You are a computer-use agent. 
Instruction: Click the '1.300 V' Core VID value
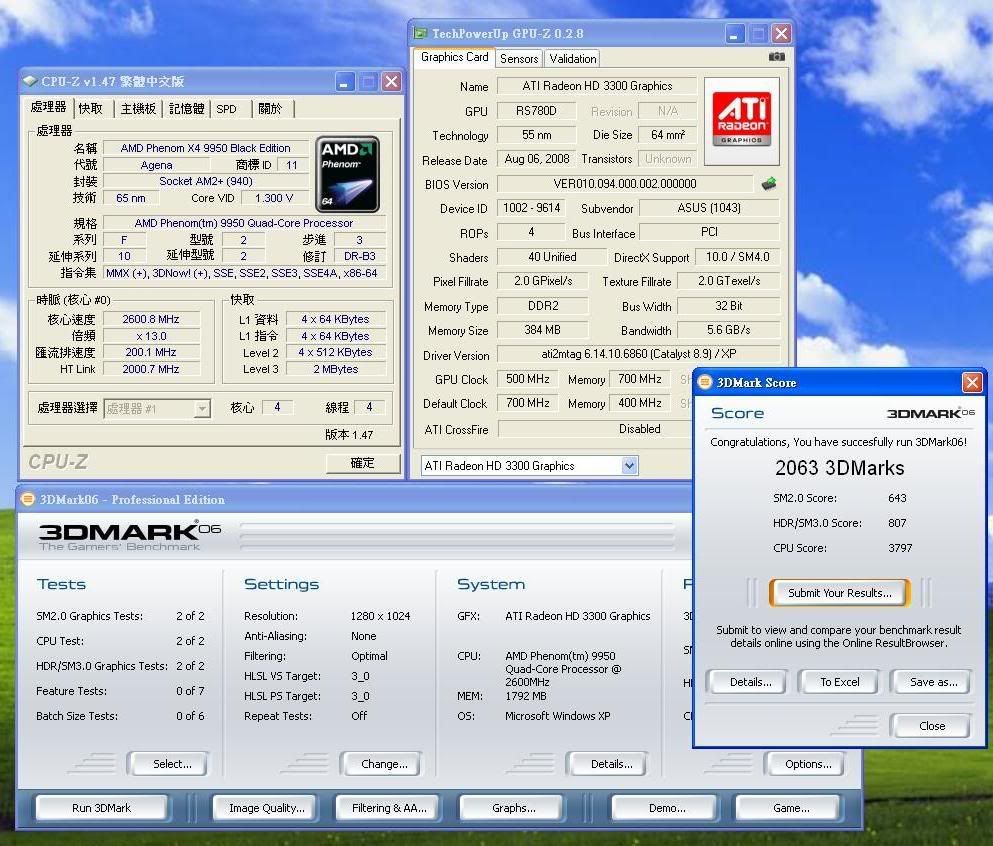click(274, 198)
